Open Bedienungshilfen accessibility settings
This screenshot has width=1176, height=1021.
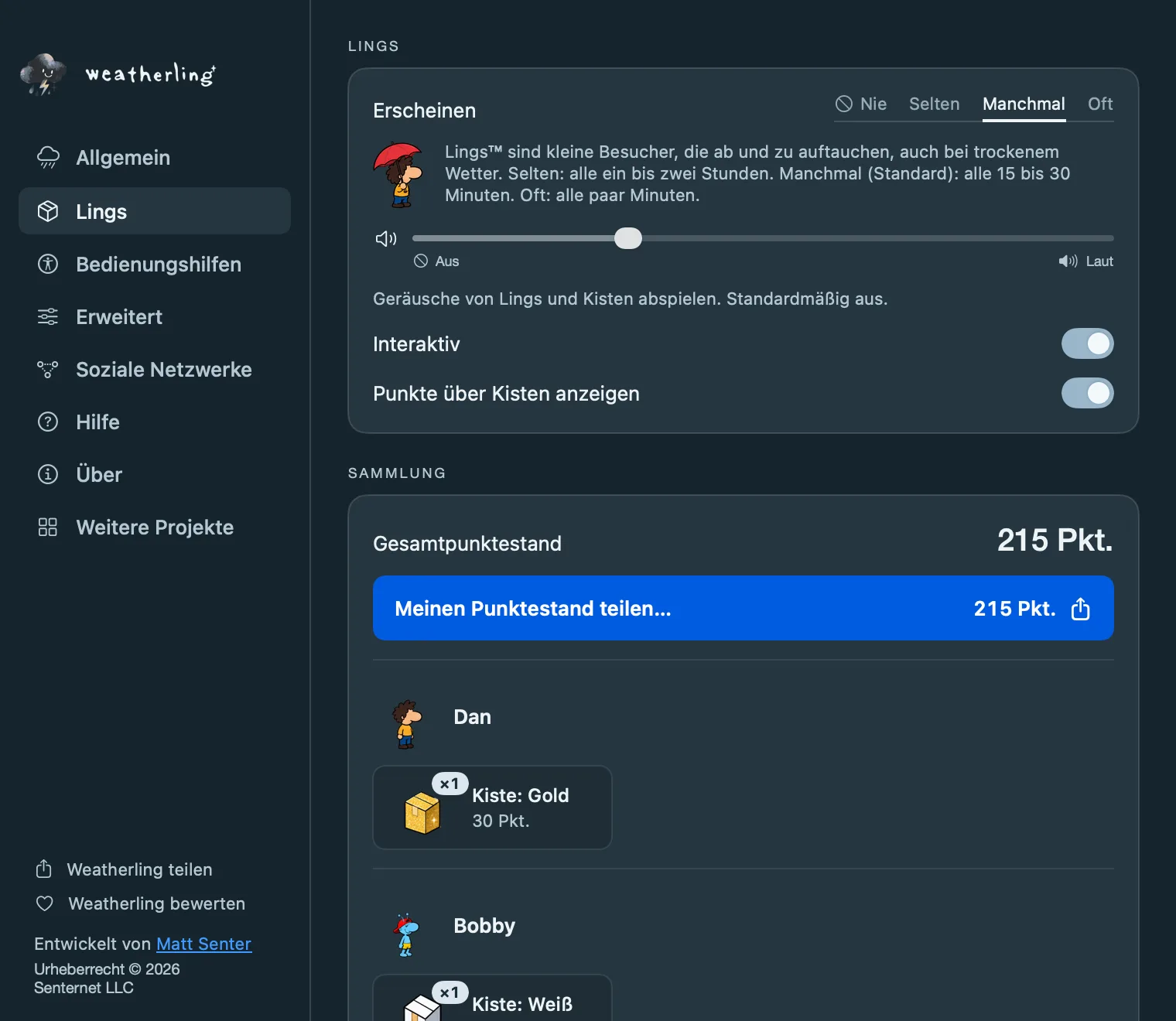(x=155, y=265)
